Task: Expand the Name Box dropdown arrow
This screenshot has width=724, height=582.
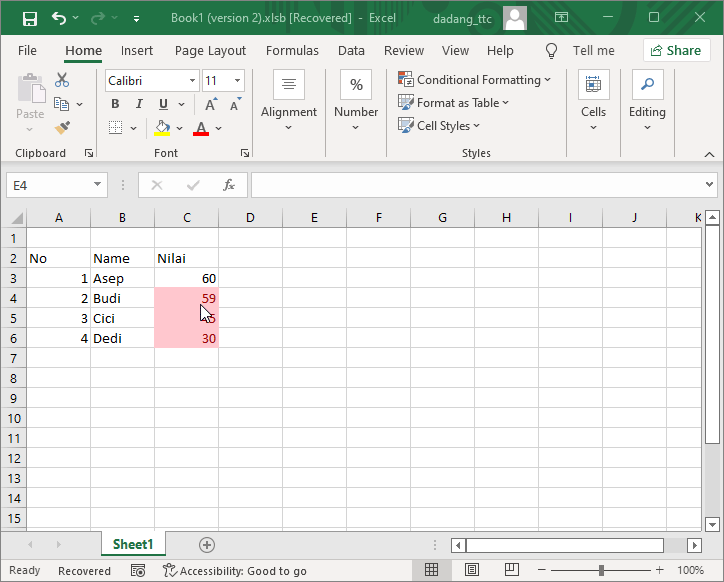Action: [x=97, y=185]
